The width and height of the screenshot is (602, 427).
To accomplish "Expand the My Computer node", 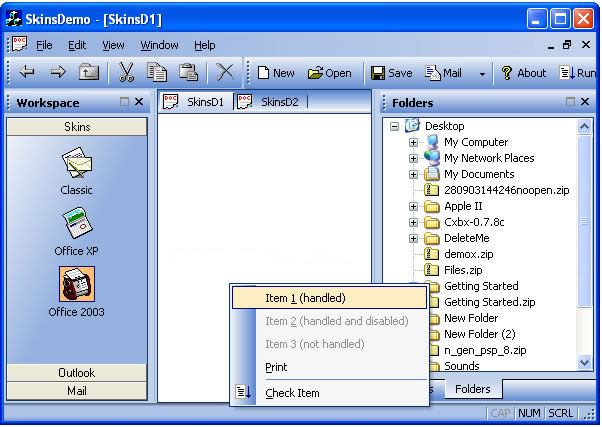I will 413,142.
